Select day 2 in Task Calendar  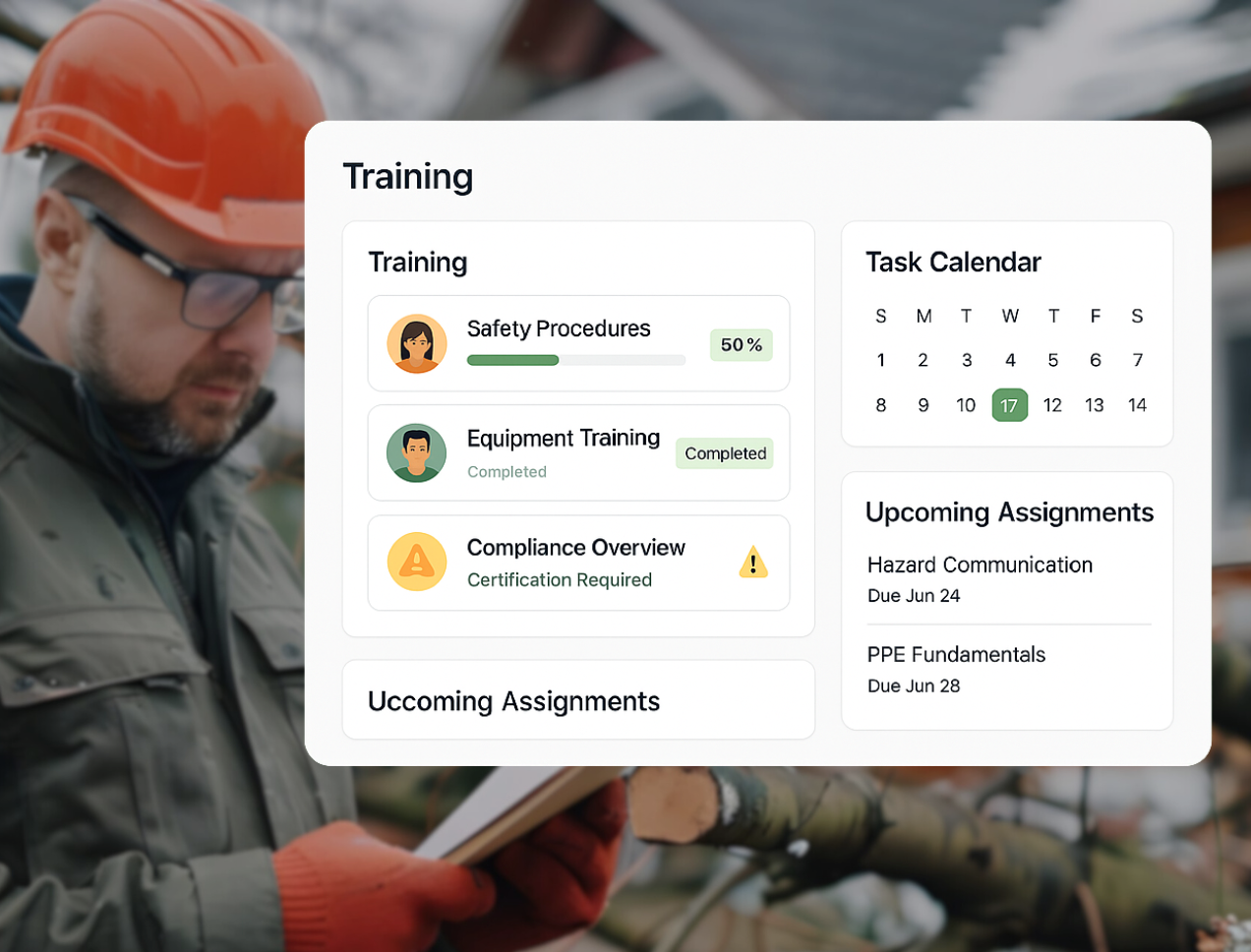pos(923,360)
